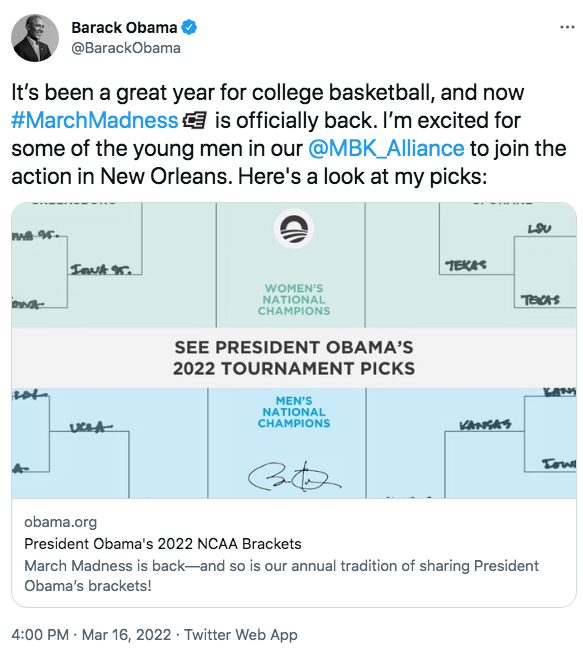Click the Women's National Champions label

[294, 300]
